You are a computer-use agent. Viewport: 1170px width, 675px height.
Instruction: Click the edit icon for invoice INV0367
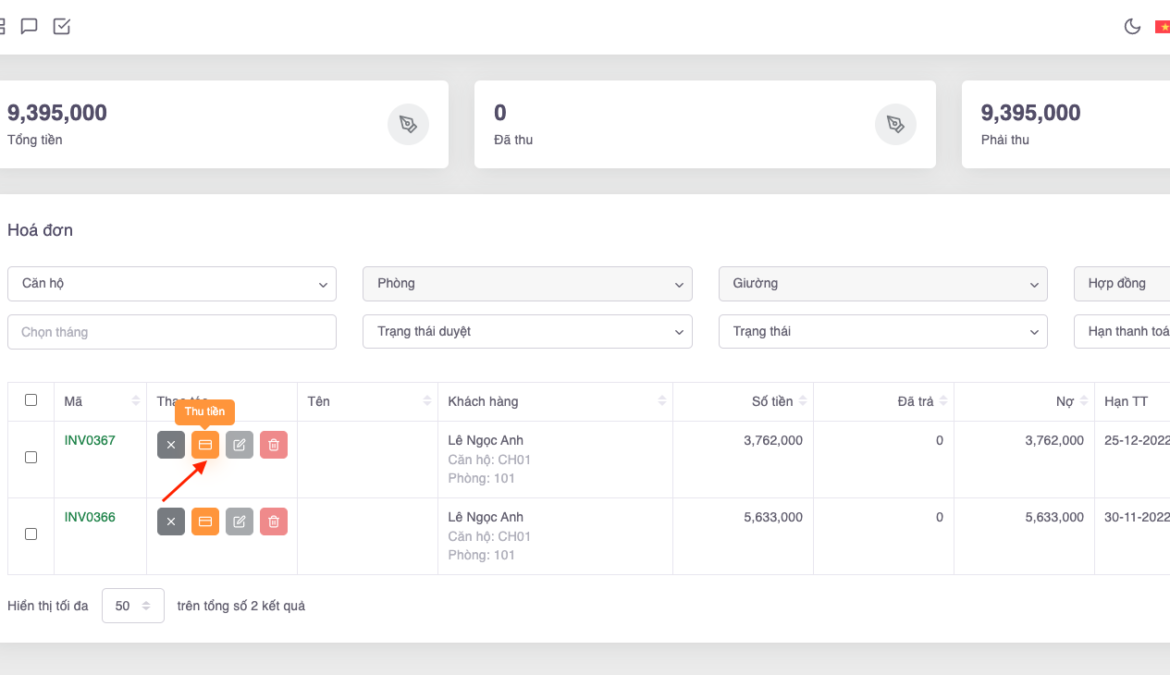[239, 445]
